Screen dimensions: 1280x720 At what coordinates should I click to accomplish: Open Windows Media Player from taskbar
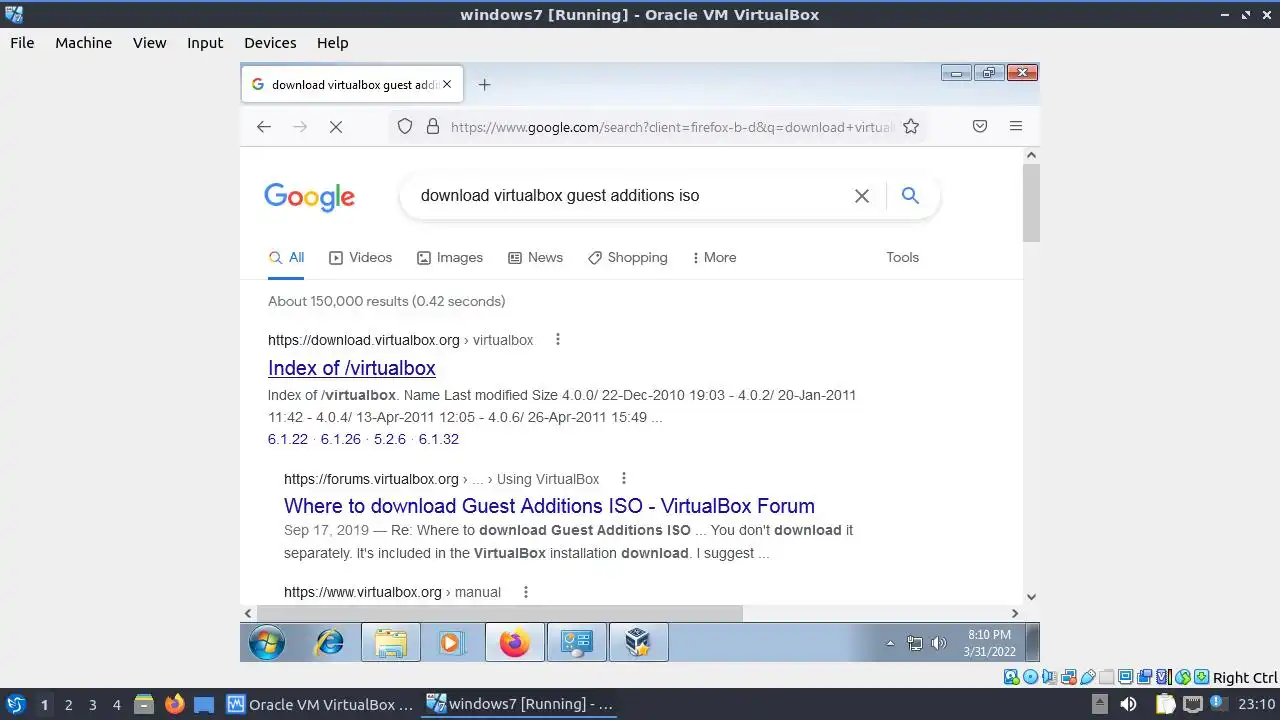tap(452, 642)
